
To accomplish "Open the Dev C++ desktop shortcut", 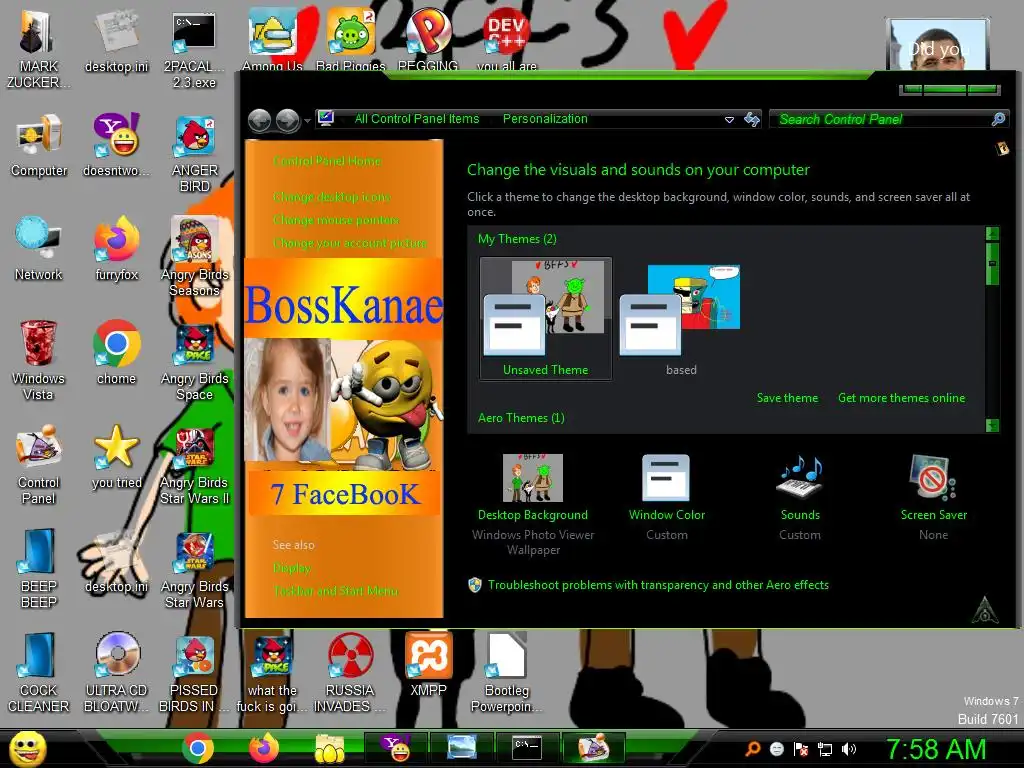I will point(507,39).
